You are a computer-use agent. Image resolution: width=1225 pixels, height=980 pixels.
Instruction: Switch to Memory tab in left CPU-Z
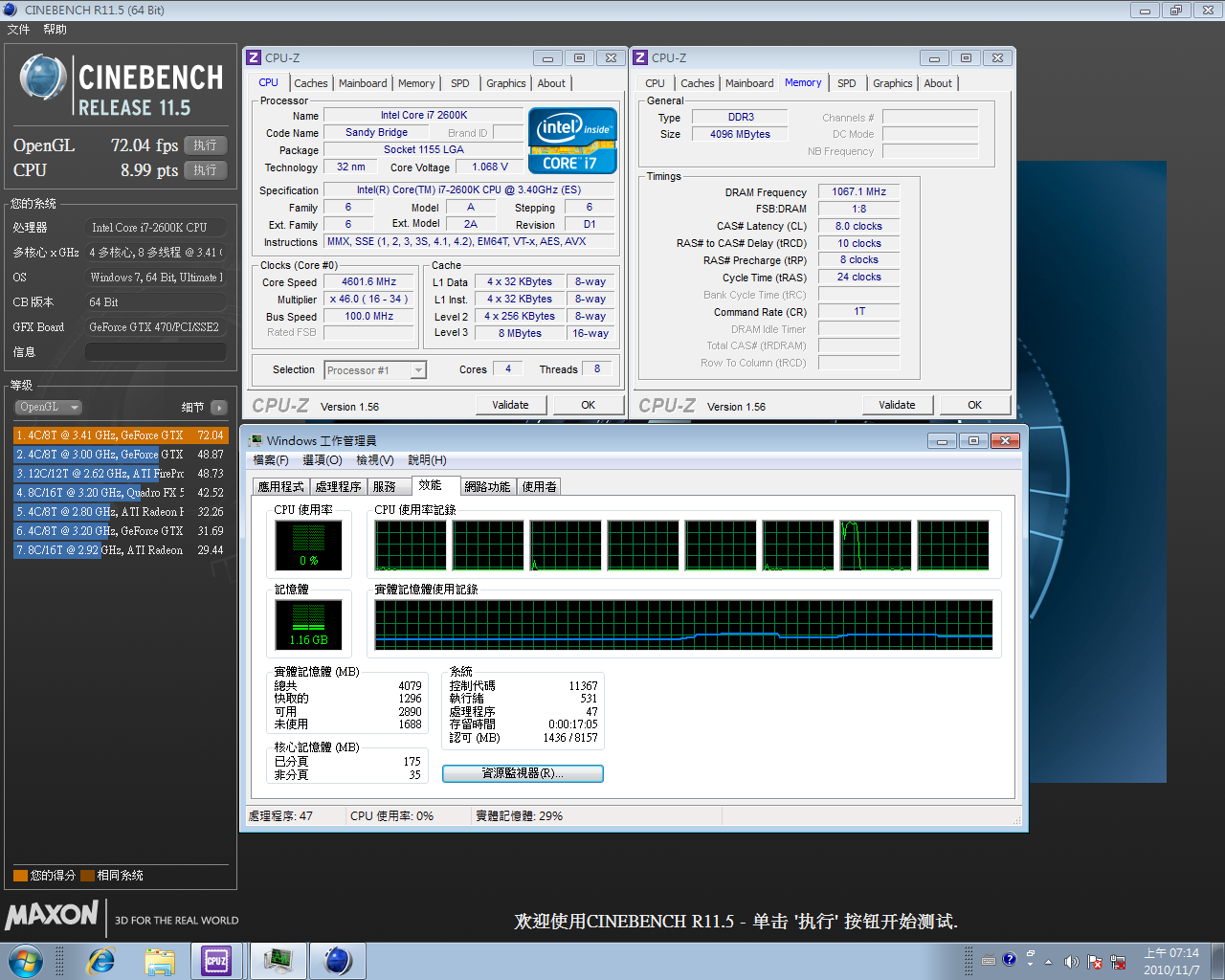(416, 83)
